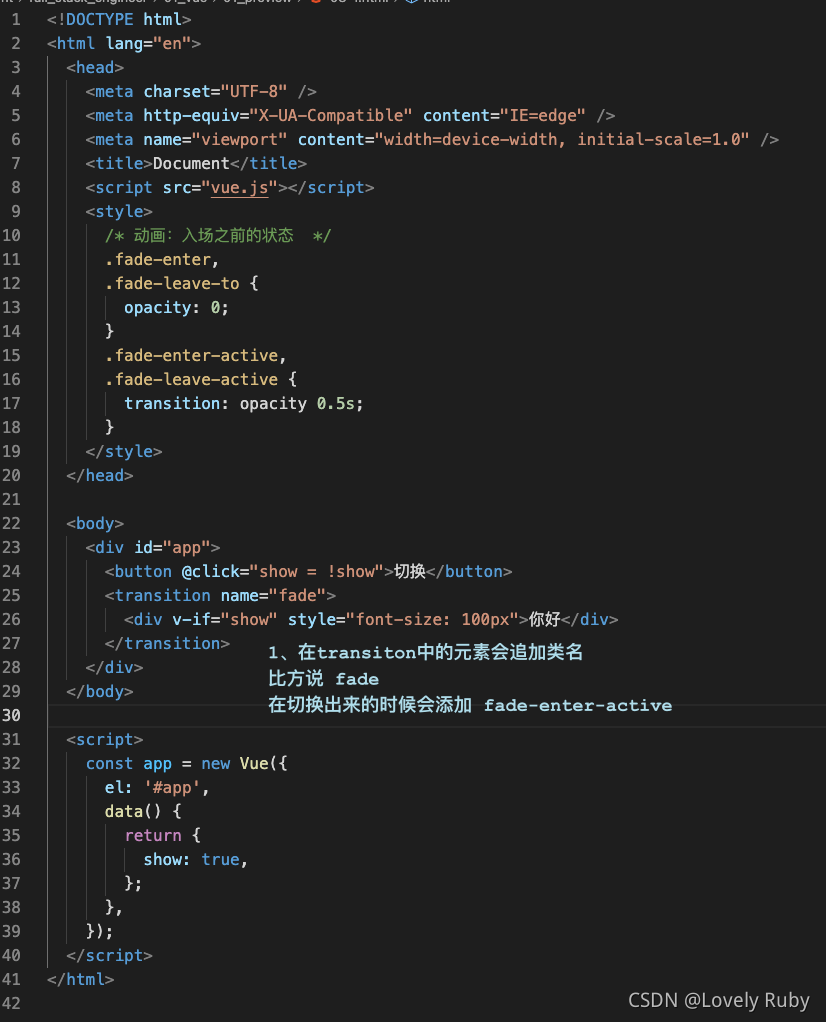Click the Vue constructor name
Image resolution: width=826 pixels, height=1022 pixels.
tap(254, 764)
